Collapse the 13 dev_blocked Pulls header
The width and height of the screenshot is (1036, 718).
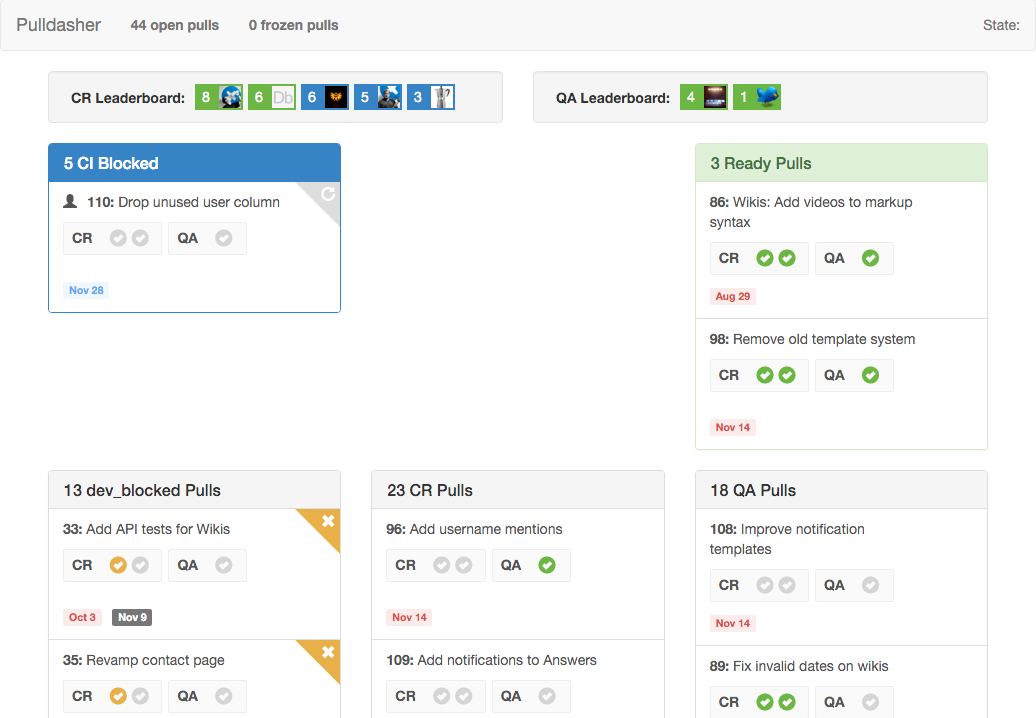click(194, 490)
